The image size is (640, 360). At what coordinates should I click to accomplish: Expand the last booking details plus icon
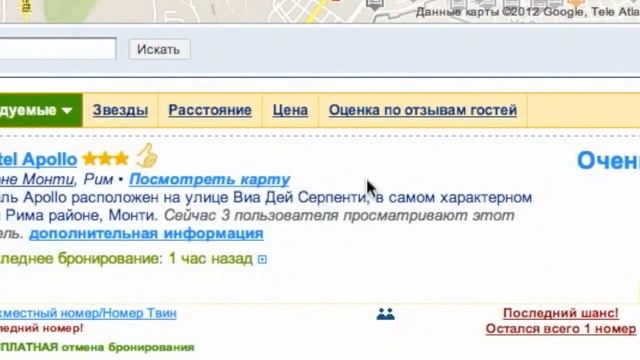[262, 259]
